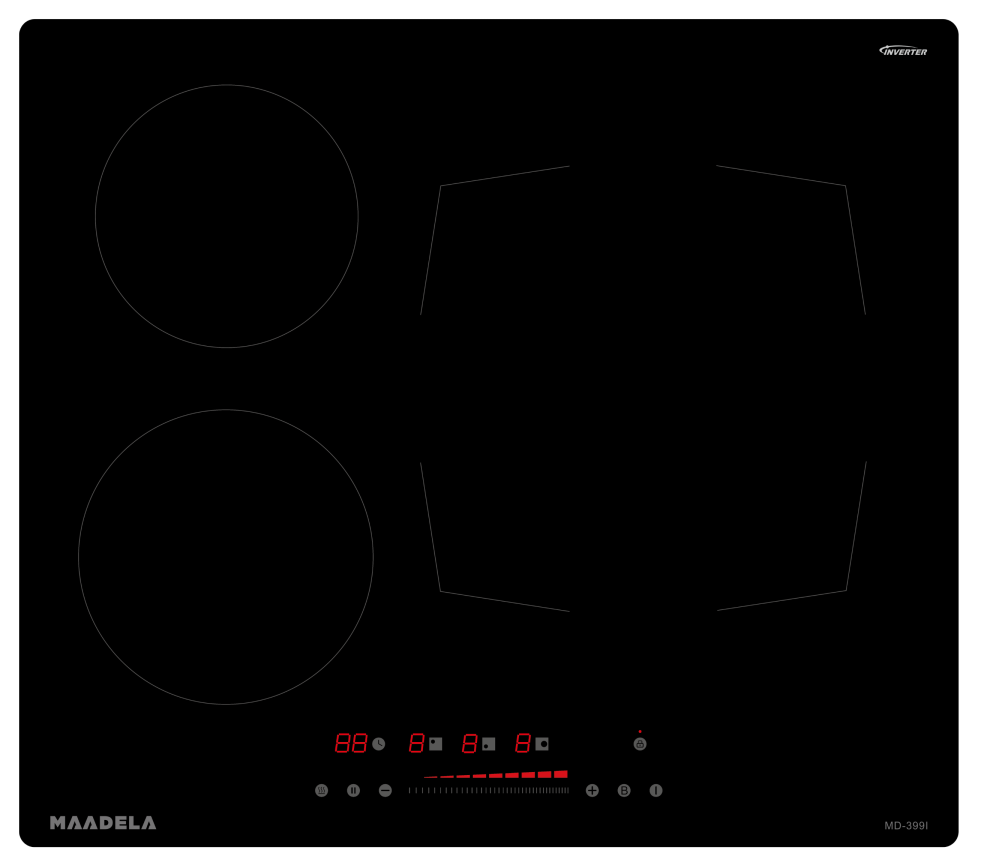Tap the timer clock icon
981x863 pixels.
(378, 744)
